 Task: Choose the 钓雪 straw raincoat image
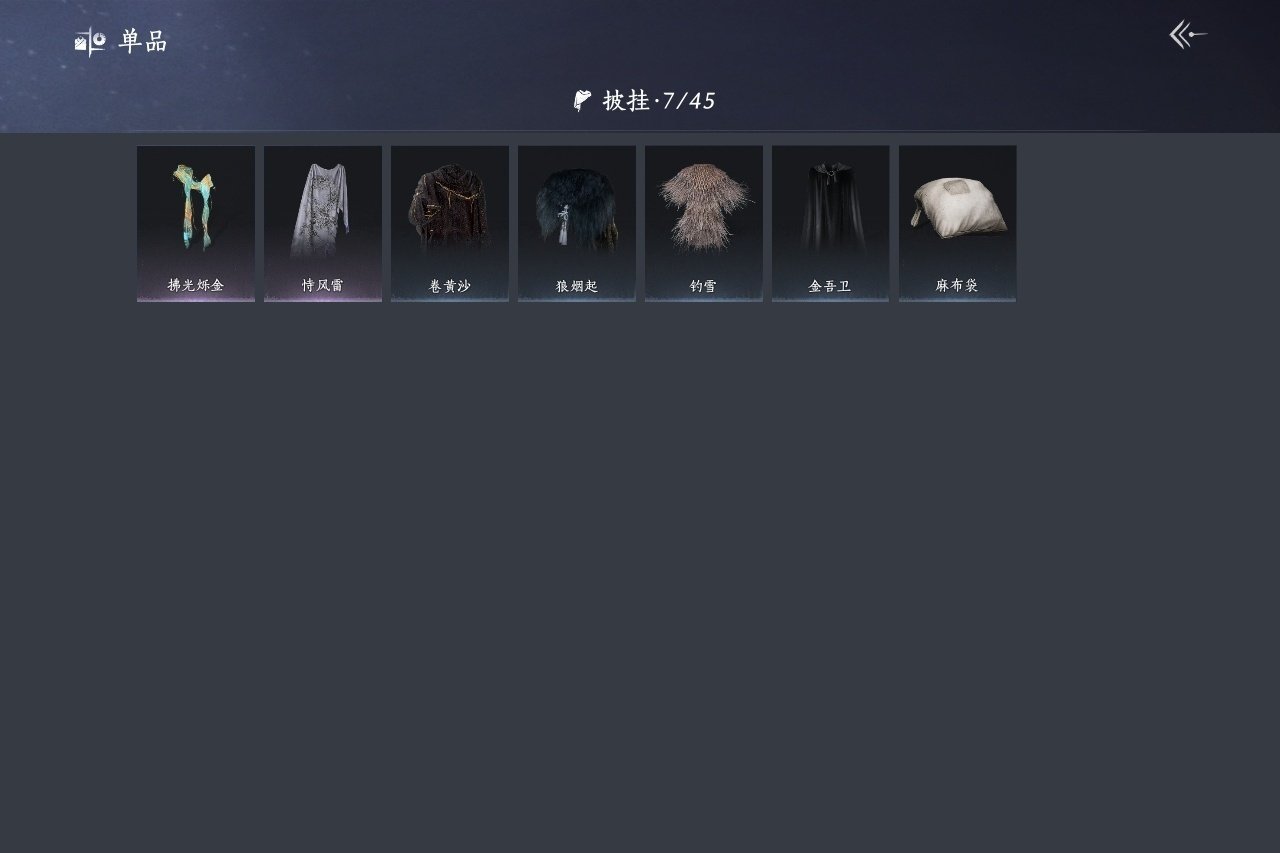[x=704, y=206]
